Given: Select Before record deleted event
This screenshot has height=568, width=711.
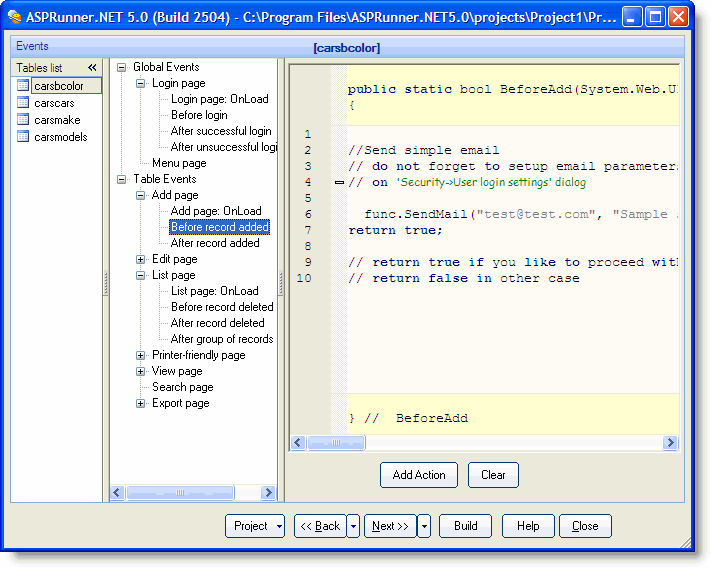Looking at the screenshot, I should click(222, 307).
